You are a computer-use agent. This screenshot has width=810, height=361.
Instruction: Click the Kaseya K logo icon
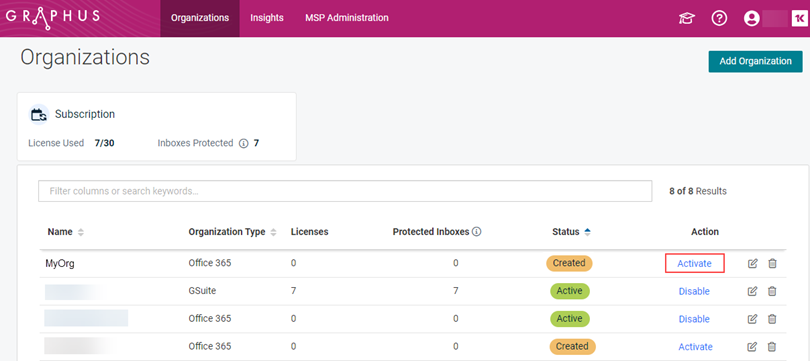pyautogui.click(x=799, y=19)
